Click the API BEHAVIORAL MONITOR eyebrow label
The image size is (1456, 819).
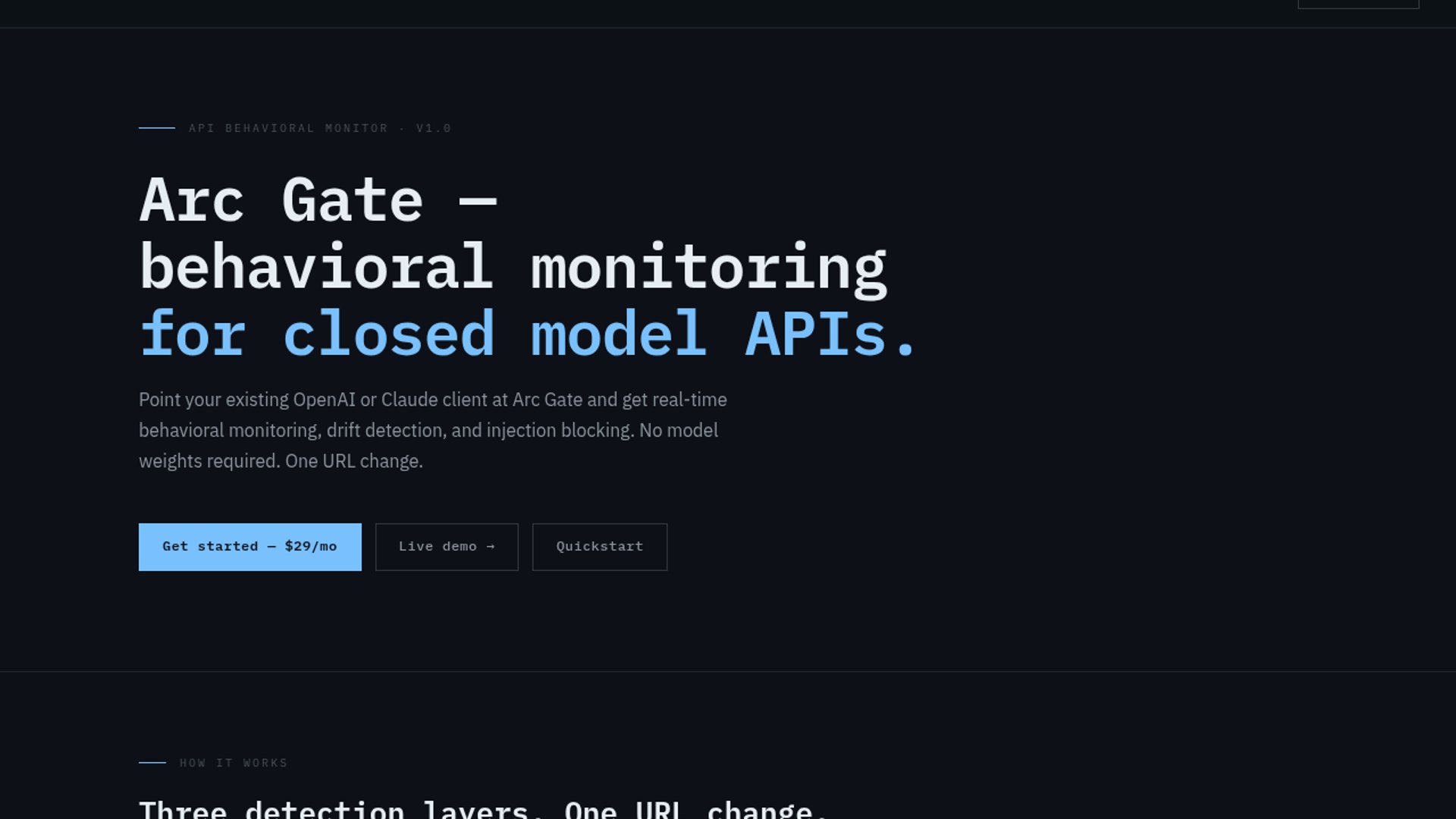(288, 128)
